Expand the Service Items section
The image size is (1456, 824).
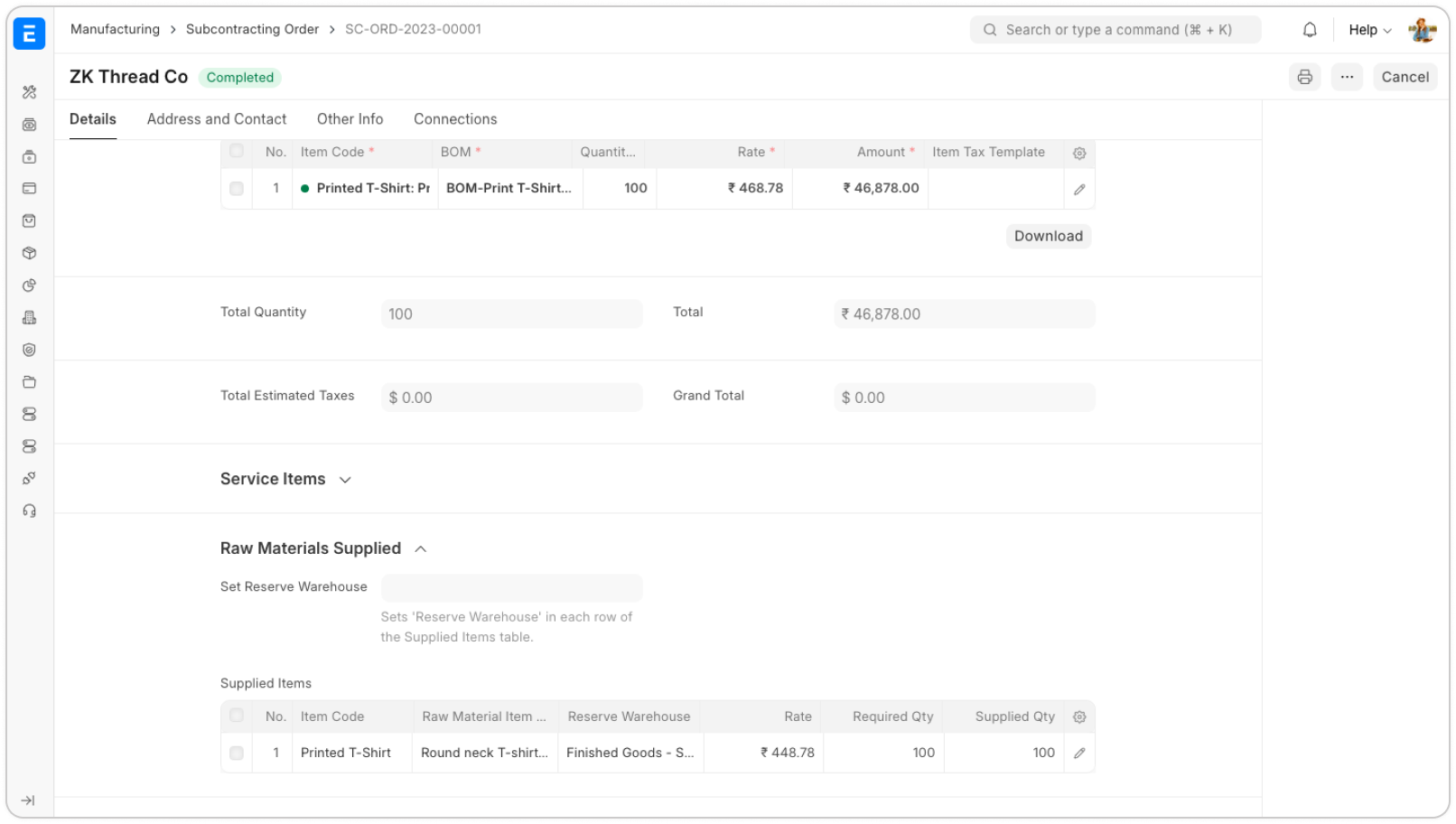(285, 479)
